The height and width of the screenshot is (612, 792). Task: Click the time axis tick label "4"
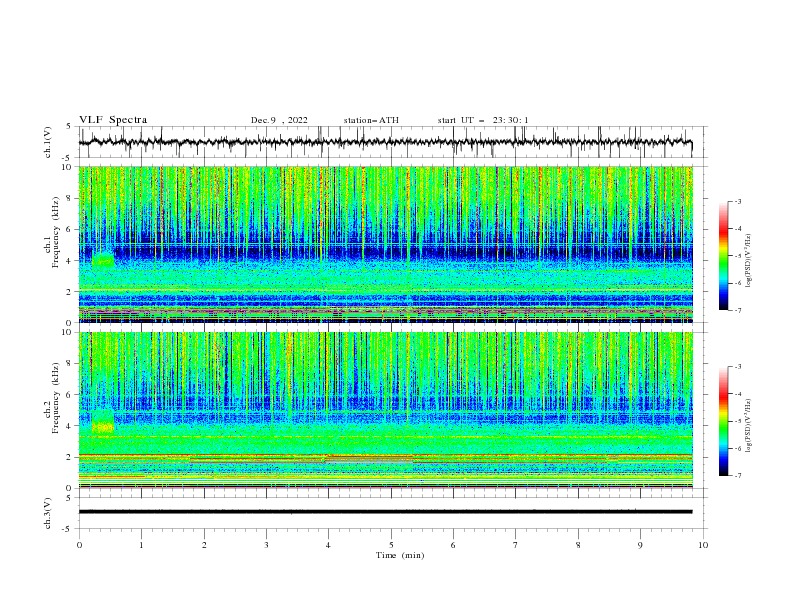328,545
